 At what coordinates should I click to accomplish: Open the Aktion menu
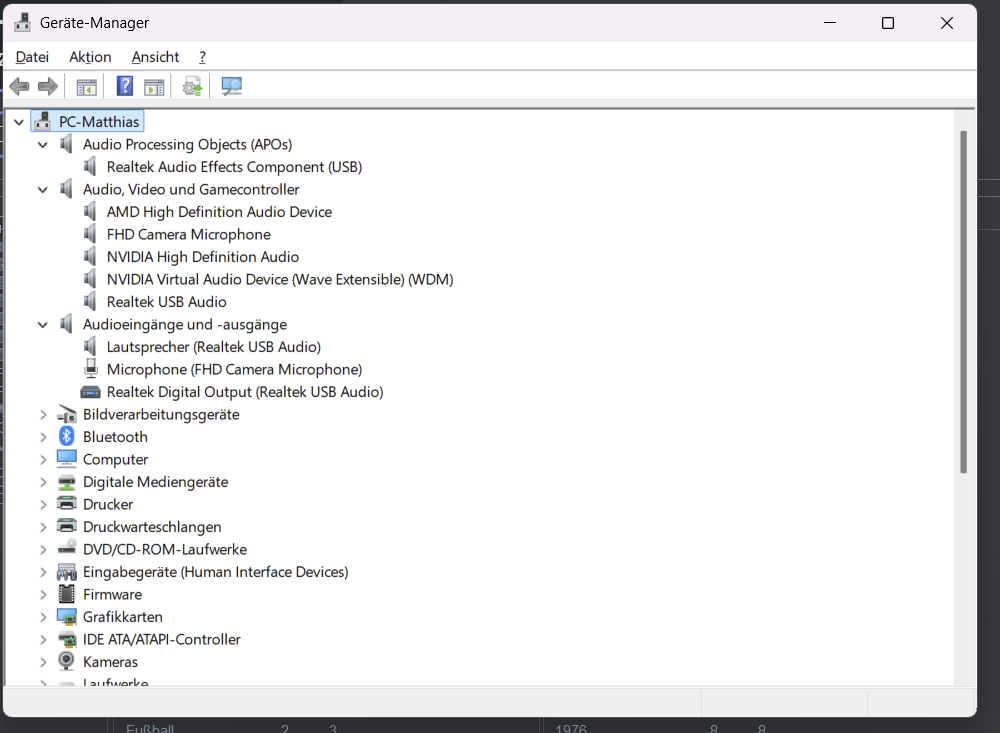(90, 57)
